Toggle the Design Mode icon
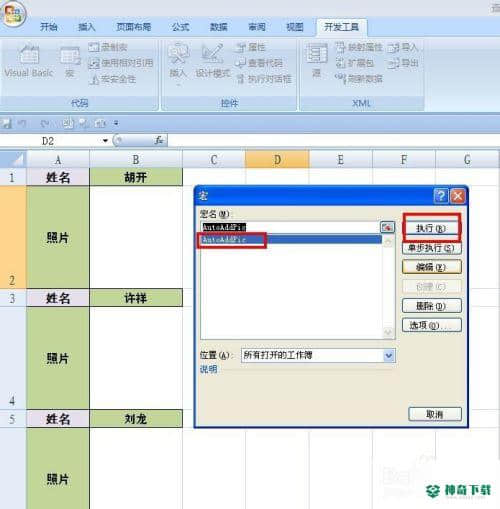500x509 pixels. (x=212, y=54)
